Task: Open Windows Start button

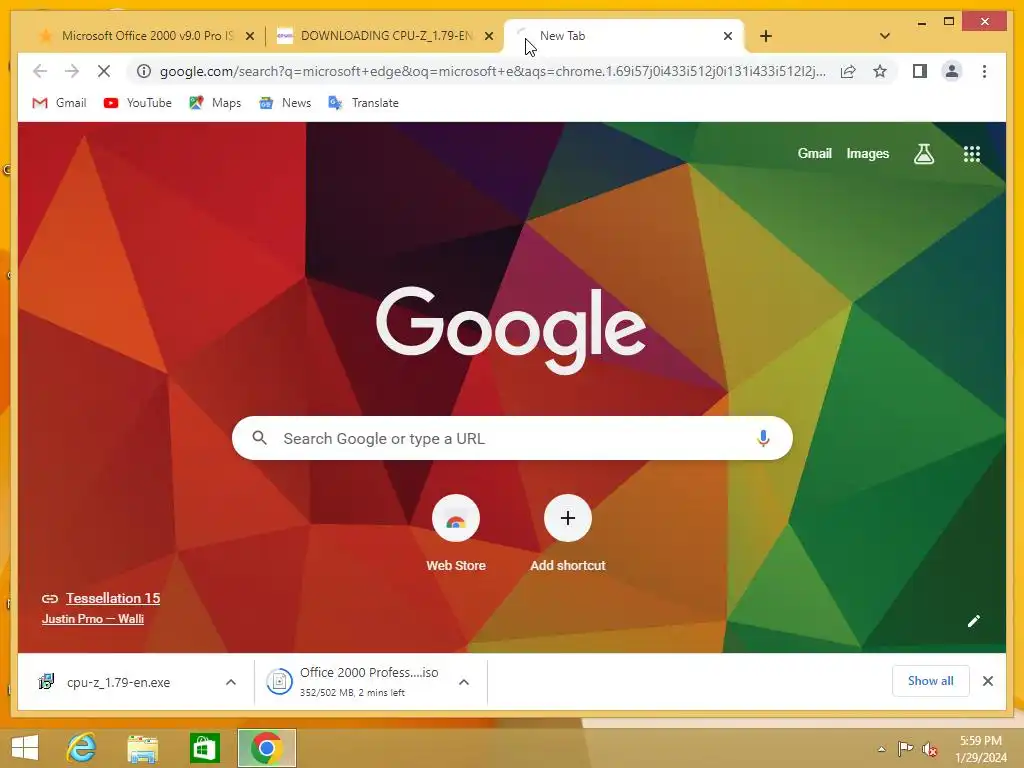Action: tap(25, 748)
